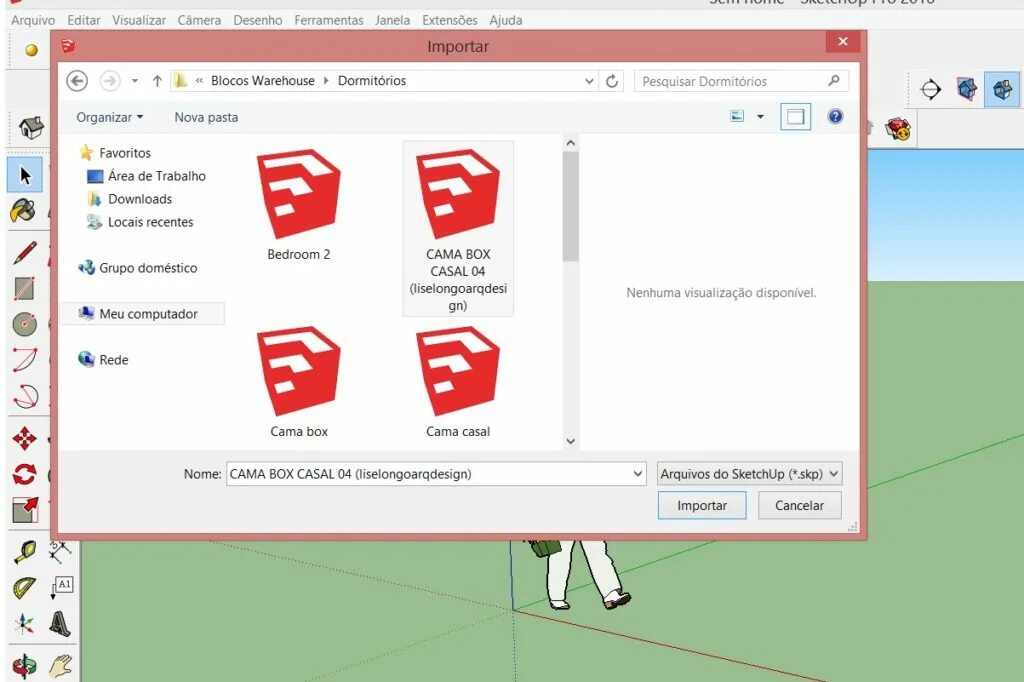Image resolution: width=1024 pixels, height=682 pixels.
Task: Open the file type filter dropdown
Action: [x=749, y=474]
